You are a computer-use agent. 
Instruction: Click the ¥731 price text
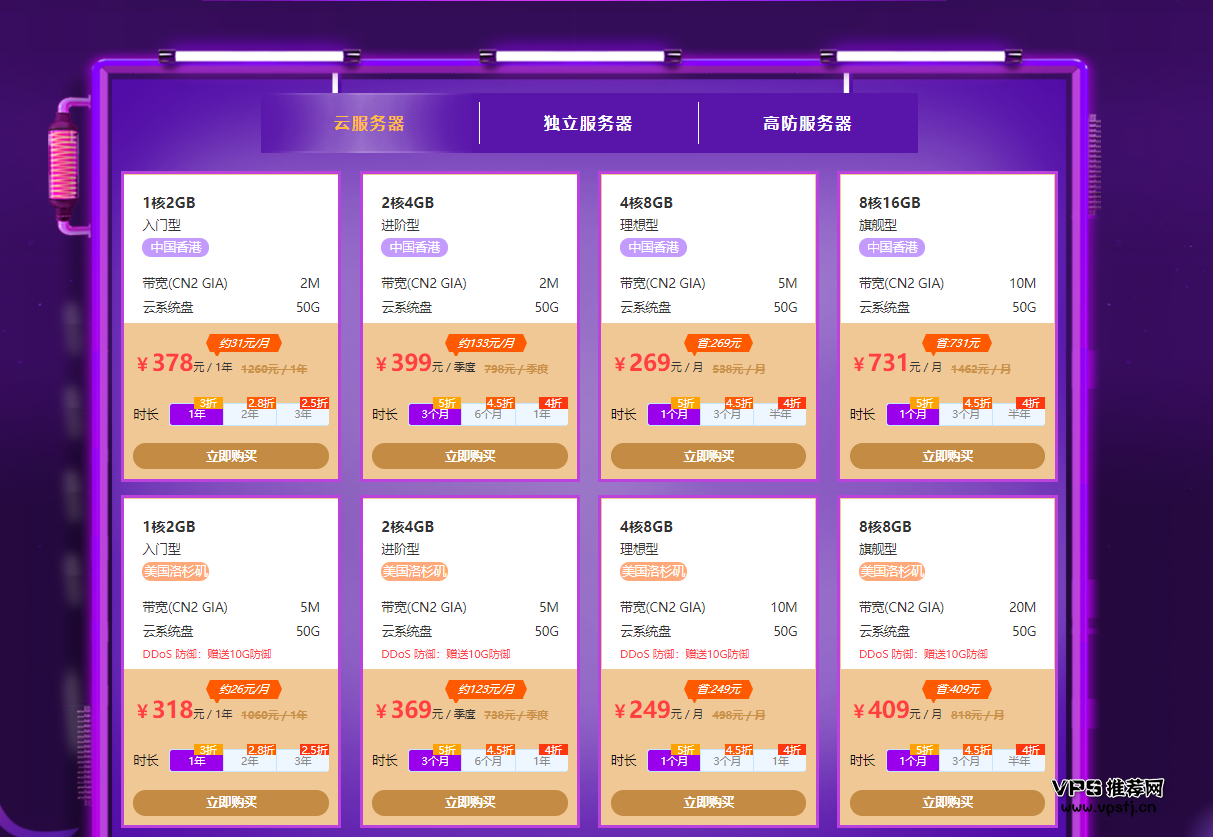point(881,363)
